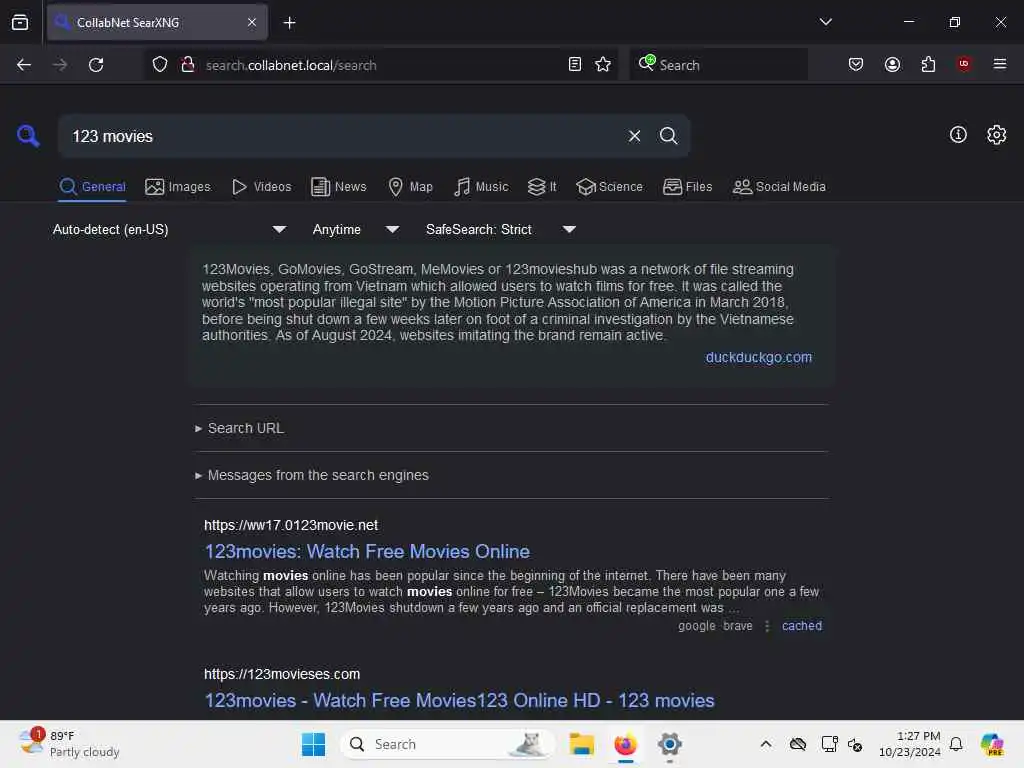Go back with browser back arrow

point(24,65)
